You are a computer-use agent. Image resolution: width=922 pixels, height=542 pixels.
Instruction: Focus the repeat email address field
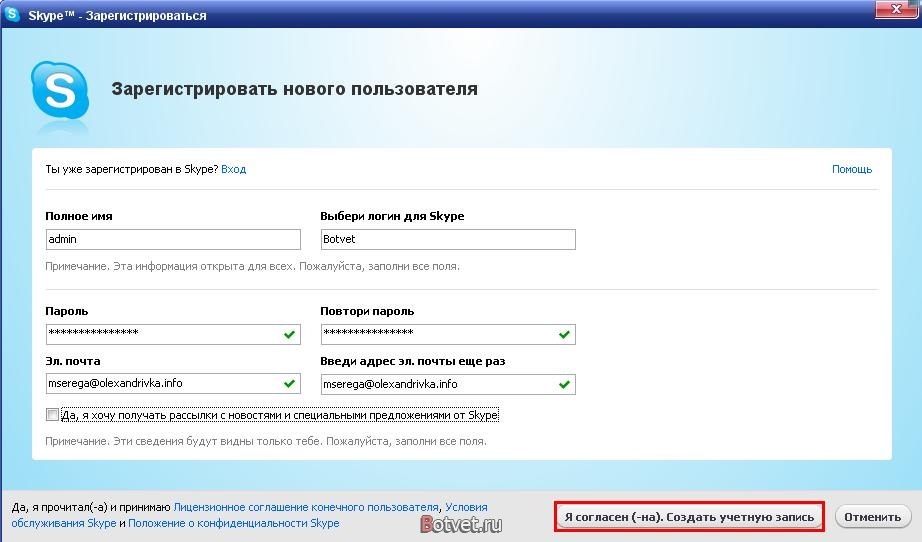[447, 384]
